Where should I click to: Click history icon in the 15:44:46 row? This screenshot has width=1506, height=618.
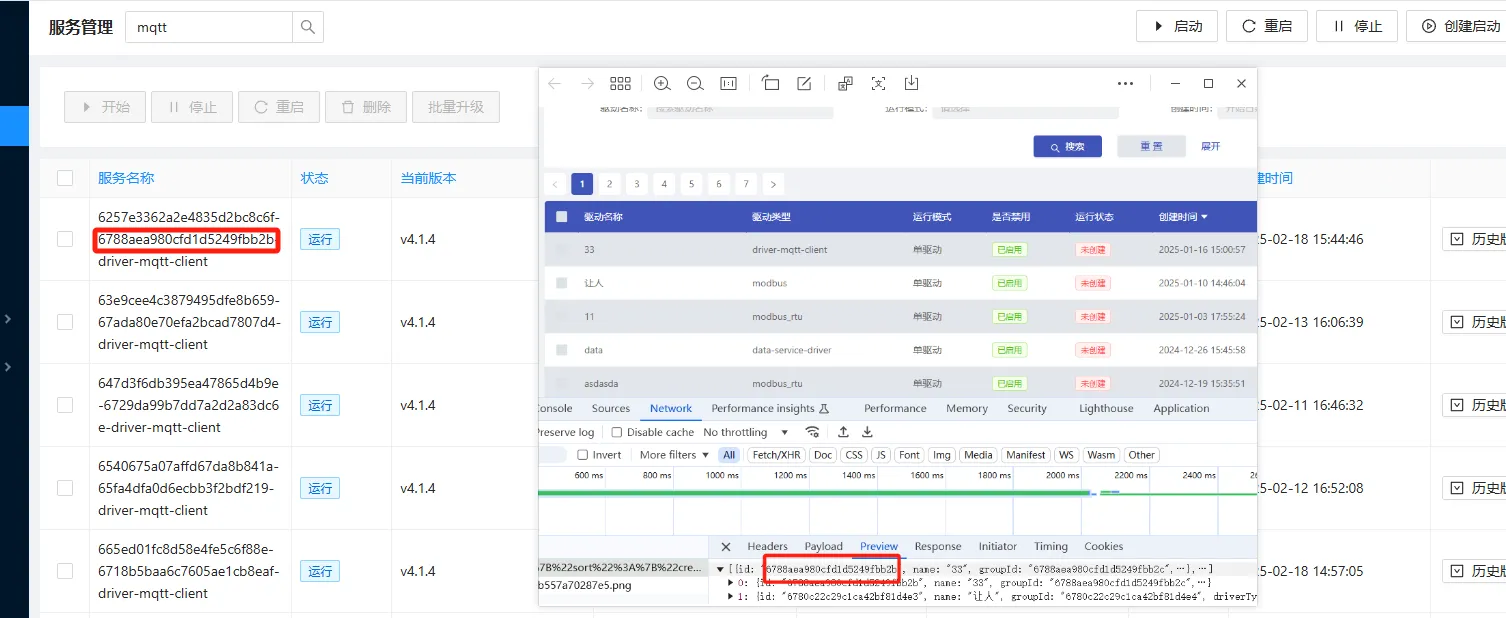tap(1456, 239)
